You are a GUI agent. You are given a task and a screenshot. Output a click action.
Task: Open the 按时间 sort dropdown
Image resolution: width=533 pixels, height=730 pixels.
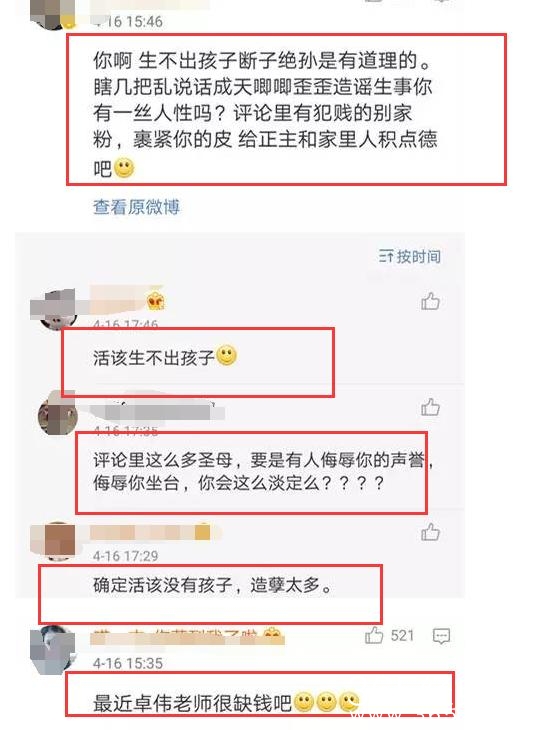pyautogui.click(x=410, y=256)
